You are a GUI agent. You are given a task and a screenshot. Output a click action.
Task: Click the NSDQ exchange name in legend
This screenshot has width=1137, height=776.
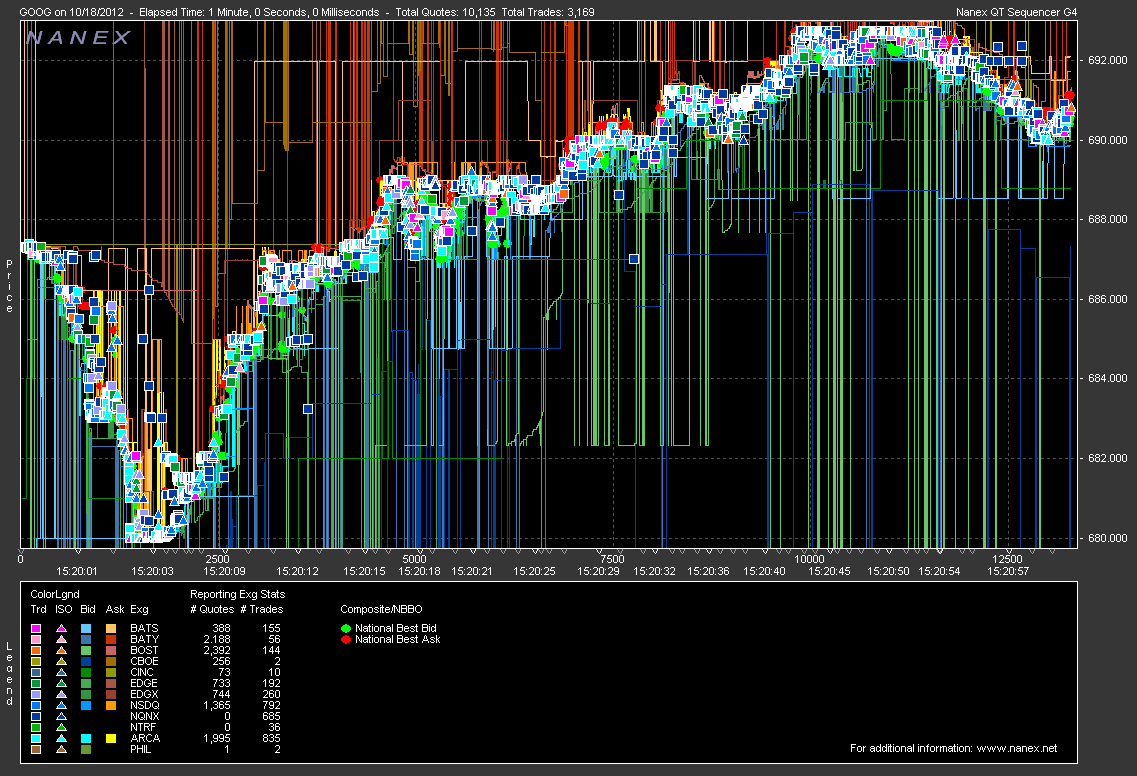[144, 705]
